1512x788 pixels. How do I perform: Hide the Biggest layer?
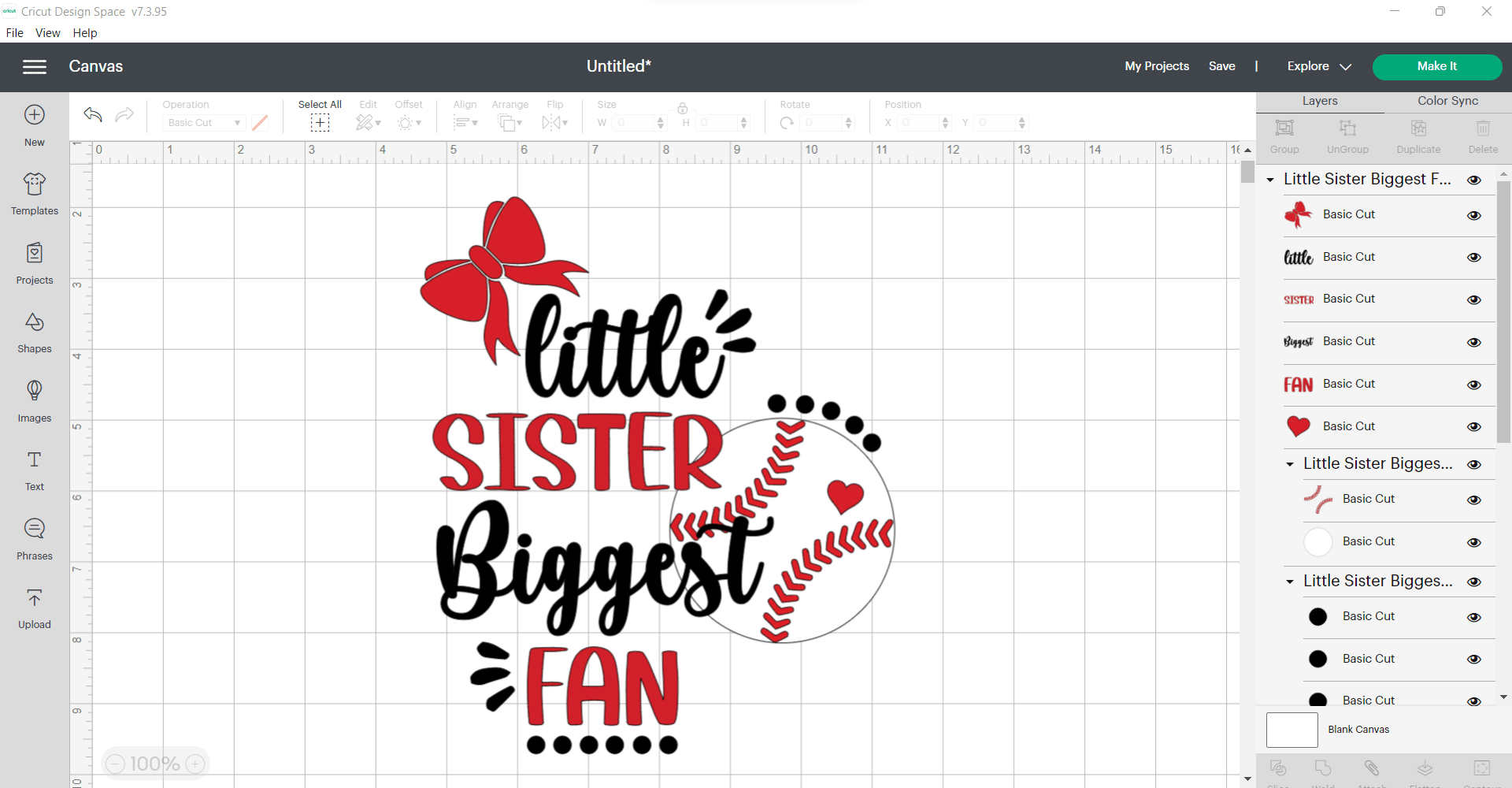tap(1474, 342)
